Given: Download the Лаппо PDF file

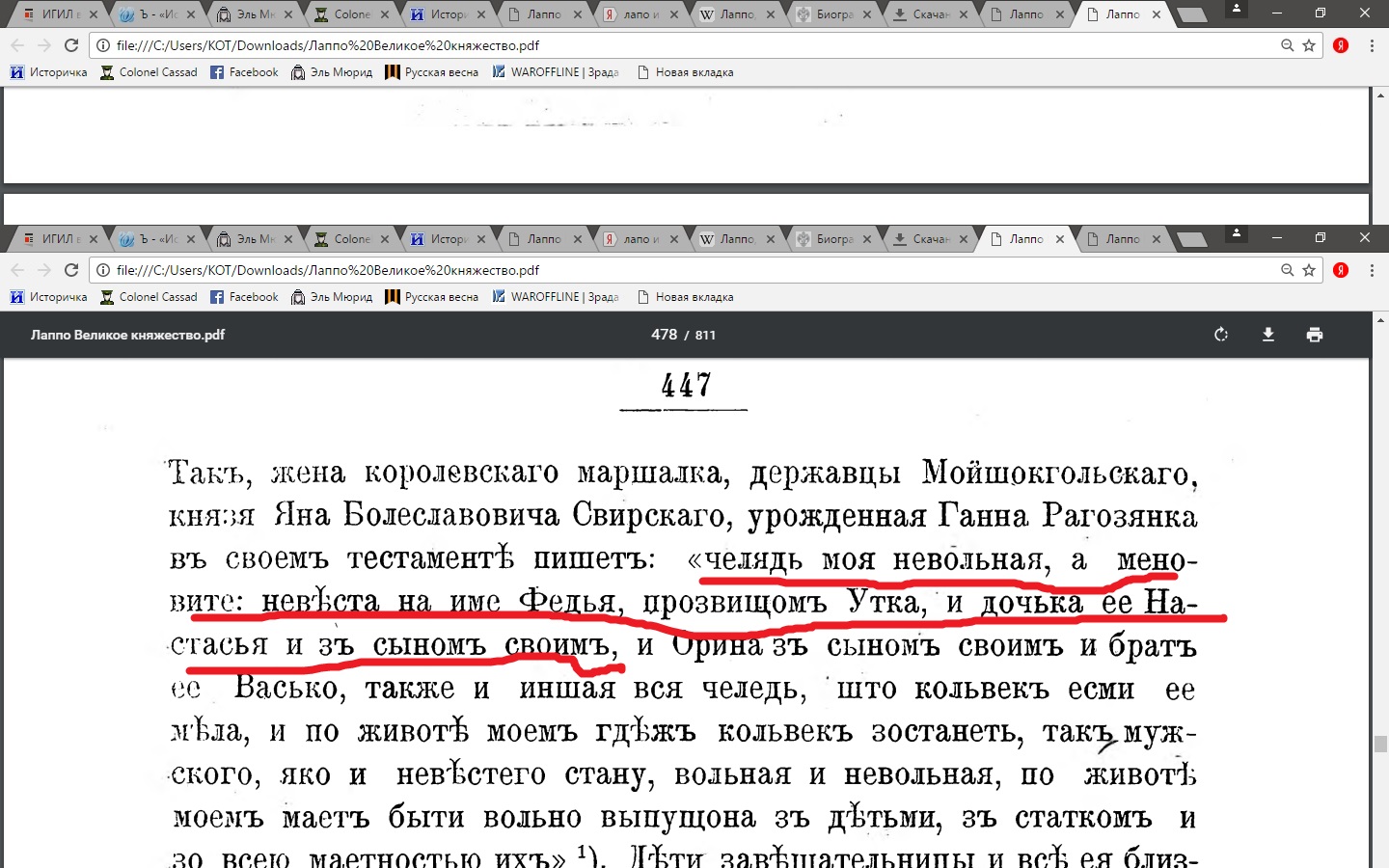Looking at the screenshot, I should click(1267, 335).
